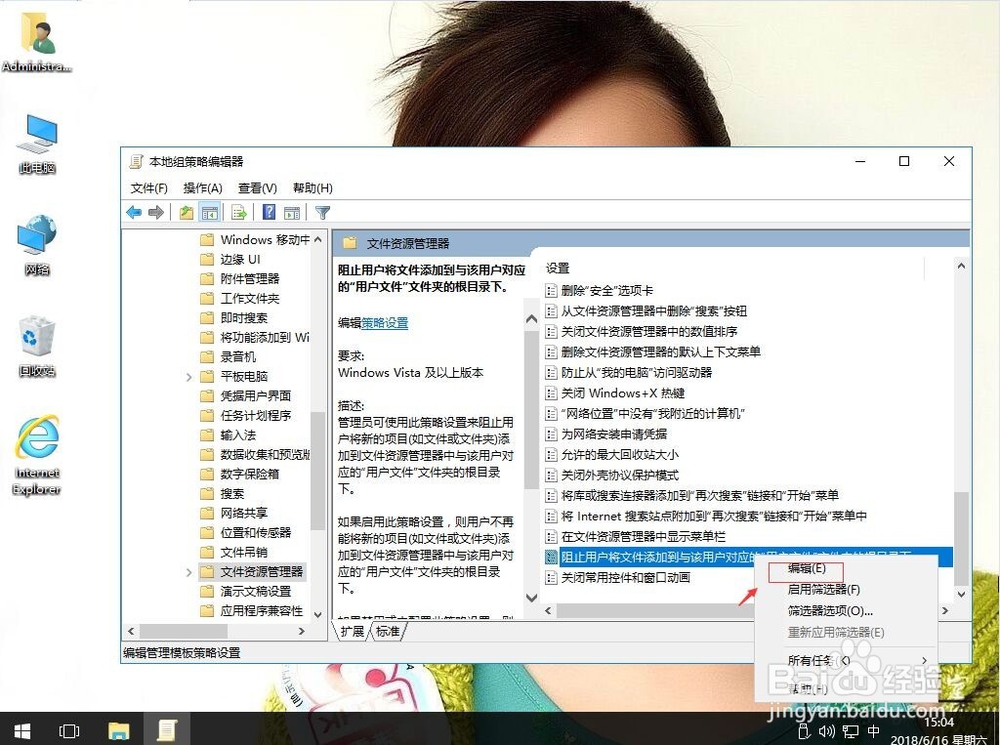Switch to the 扩展 tab
Image resolution: width=1000 pixels, height=745 pixels.
352,632
